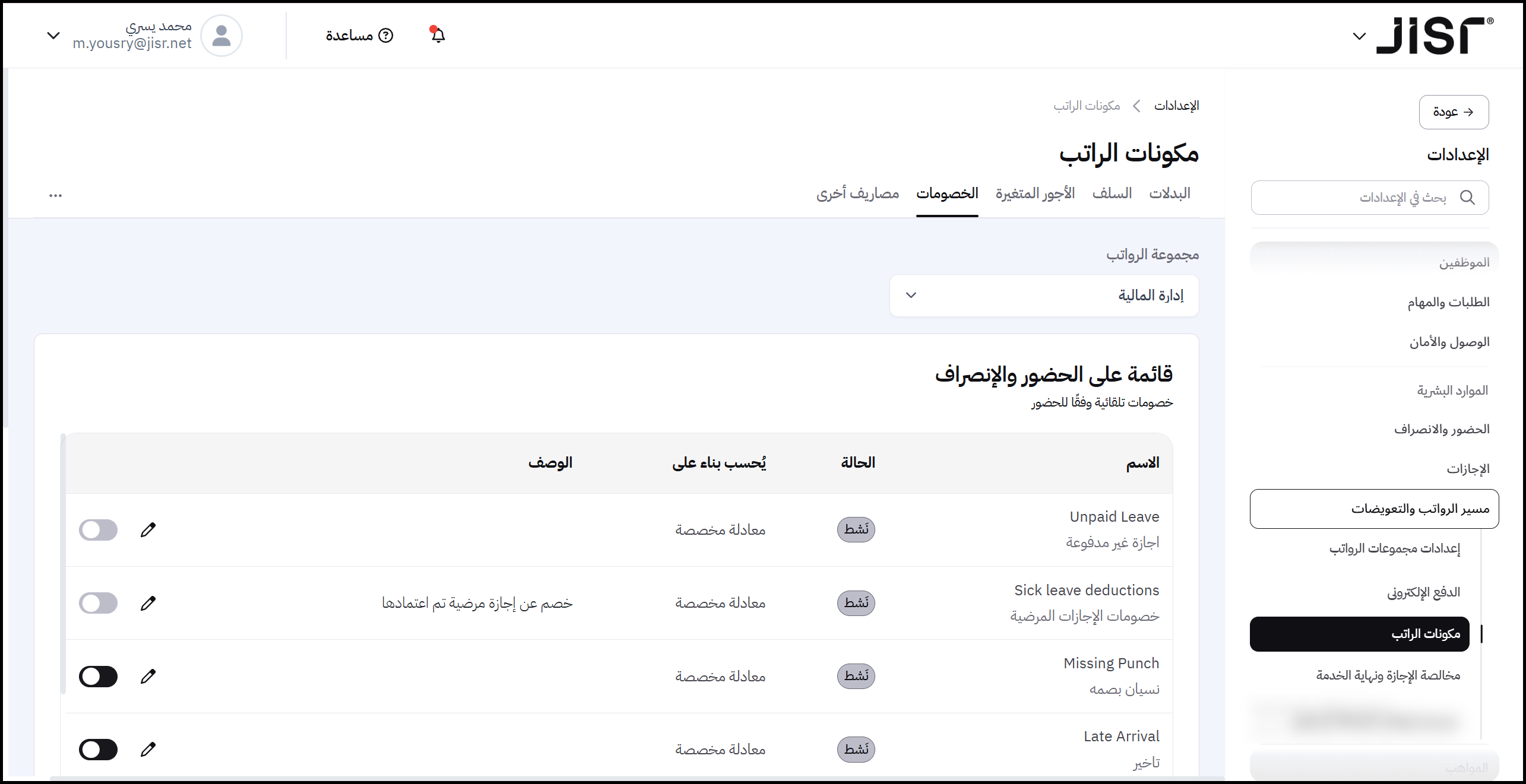Click the pencil icon for Missing Punch
The width and height of the screenshot is (1526, 784).
(x=148, y=676)
